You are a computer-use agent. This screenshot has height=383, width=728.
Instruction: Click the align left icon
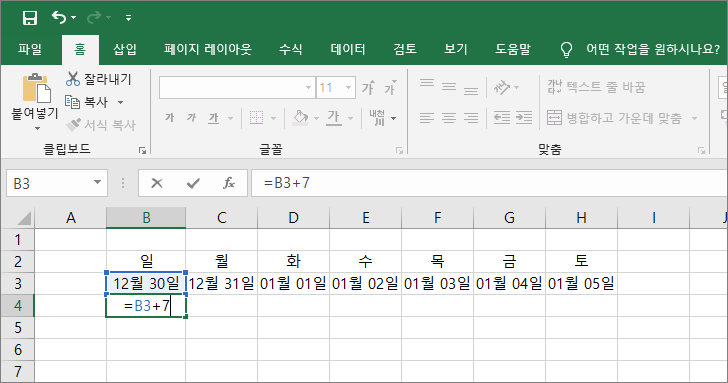pyautogui.click(x=427, y=118)
